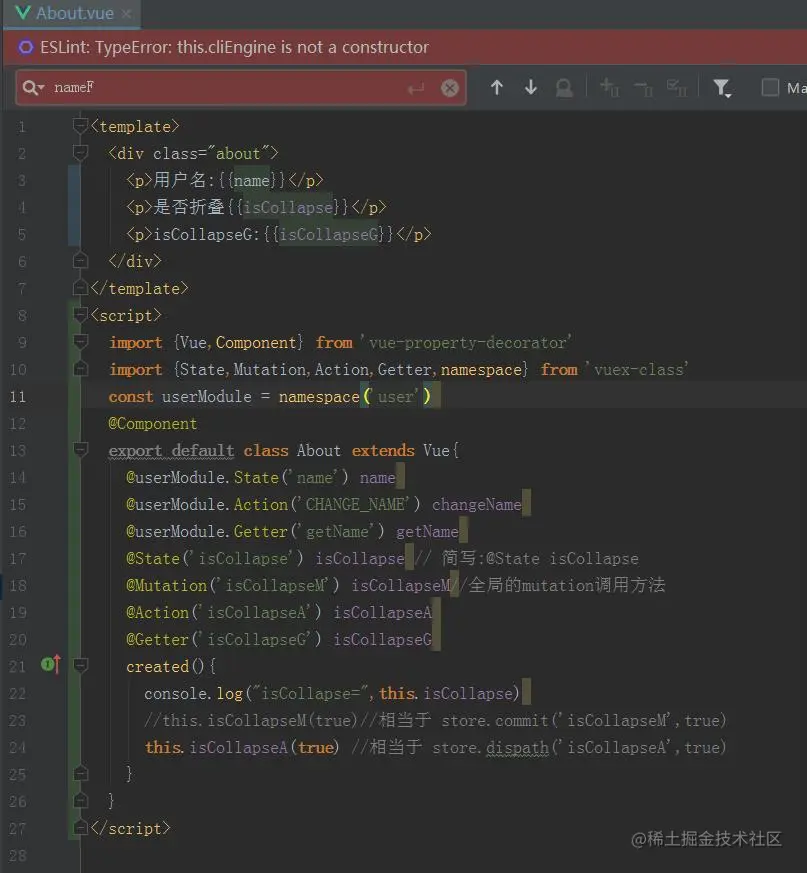Click getName property on line 16
This screenshot has height=873, width=807.
427,532
